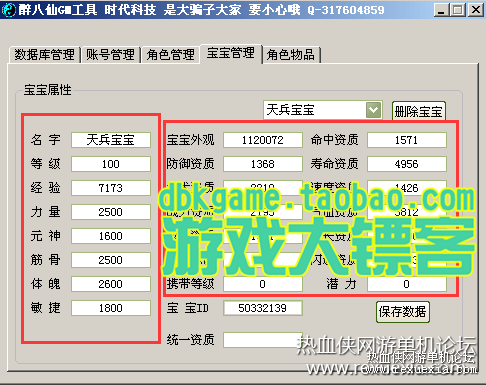The height and width of the screenshot is (385, 486).
Task: Click the 等级 field with value 100
Action: (x=111, y=164)
